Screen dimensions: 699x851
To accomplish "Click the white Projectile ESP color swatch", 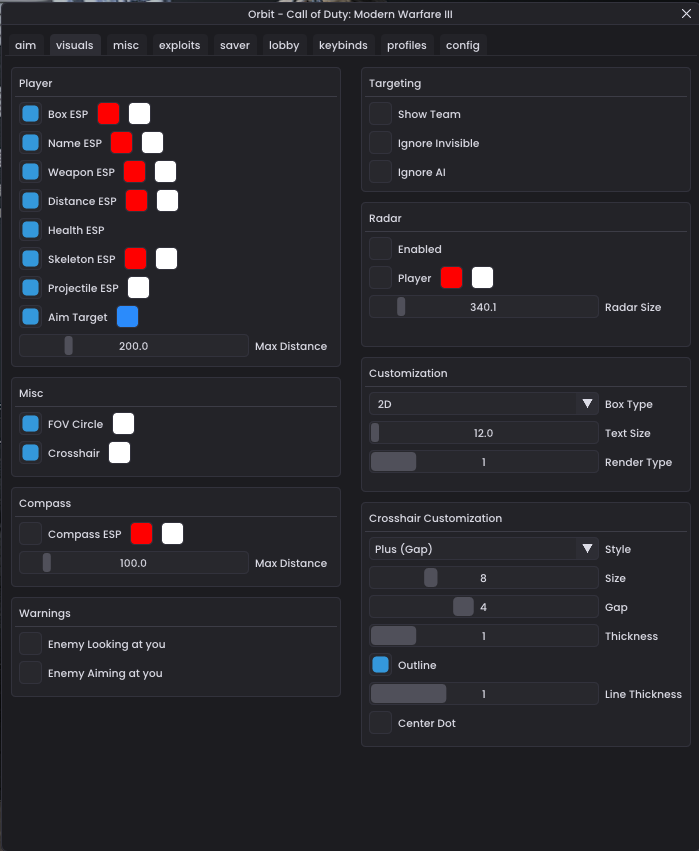I will tap(138, 288).
